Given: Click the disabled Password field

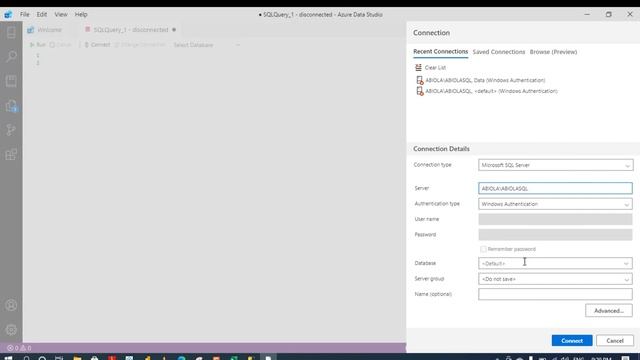Looking at the screenshot, I should coord(556,235).
